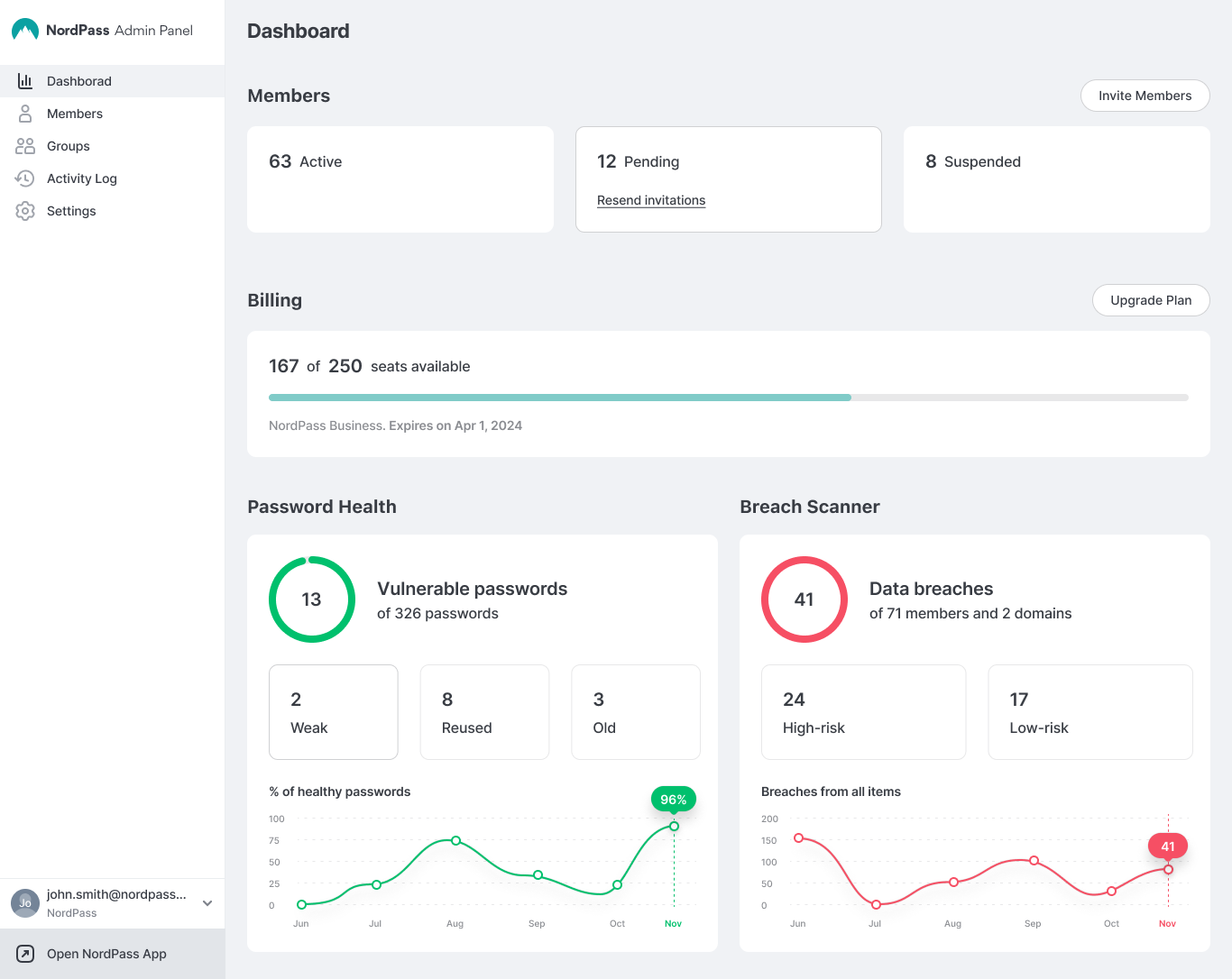Click the 41 Nov marker on breaches chart
The height and width of the screenshot is (979, 1232).
pyautogui.click(x=1168, y=869)
